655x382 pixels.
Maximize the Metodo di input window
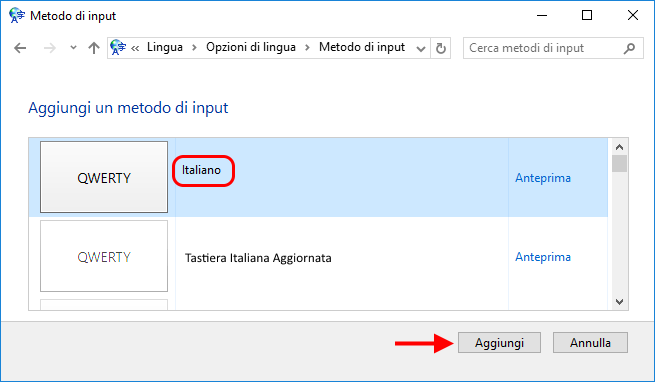tap(587, 15)
